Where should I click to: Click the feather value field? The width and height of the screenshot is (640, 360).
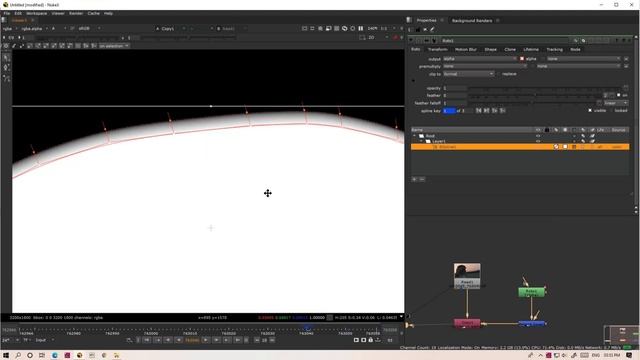(455, 96)
